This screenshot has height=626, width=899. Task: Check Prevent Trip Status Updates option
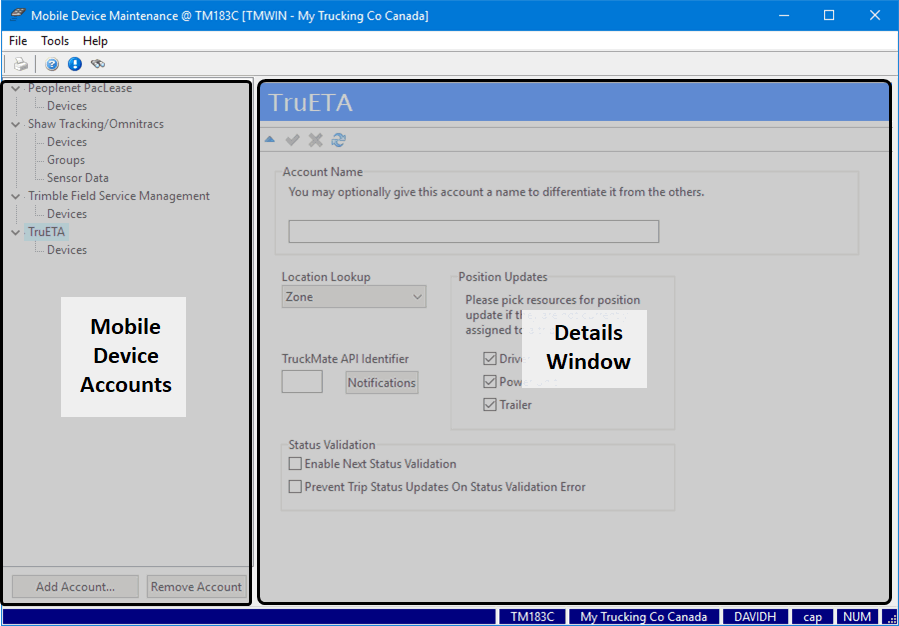(x=295, y=487)
